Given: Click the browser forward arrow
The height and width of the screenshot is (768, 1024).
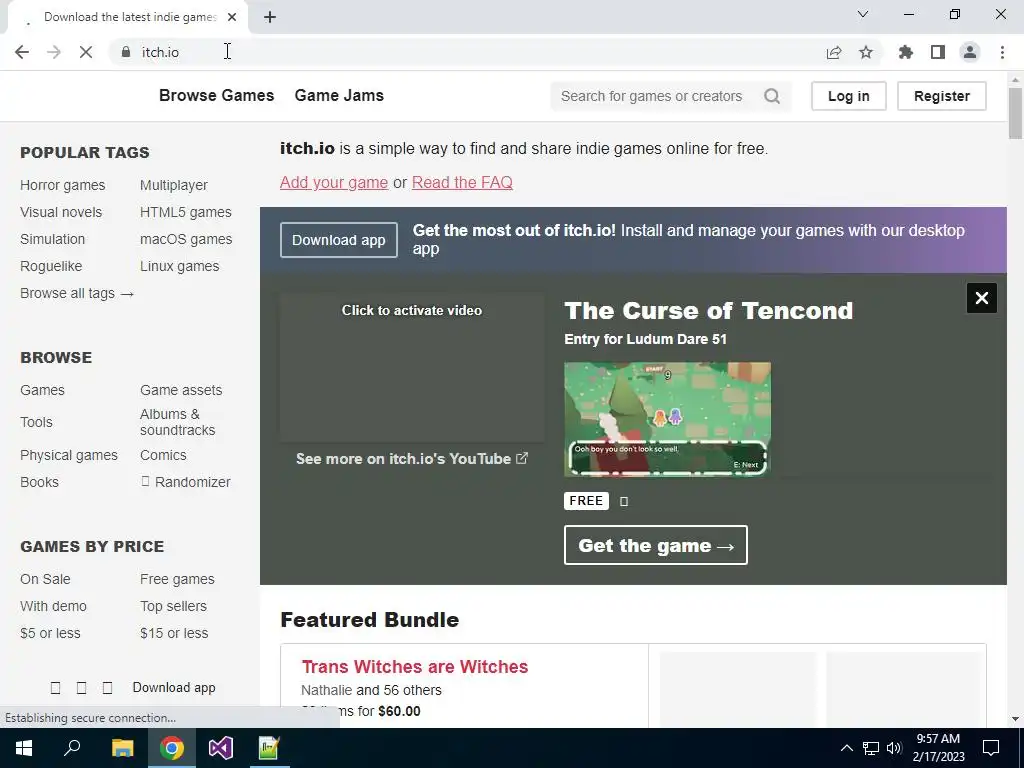Looking at the screenshot, I should pos(54,52).
